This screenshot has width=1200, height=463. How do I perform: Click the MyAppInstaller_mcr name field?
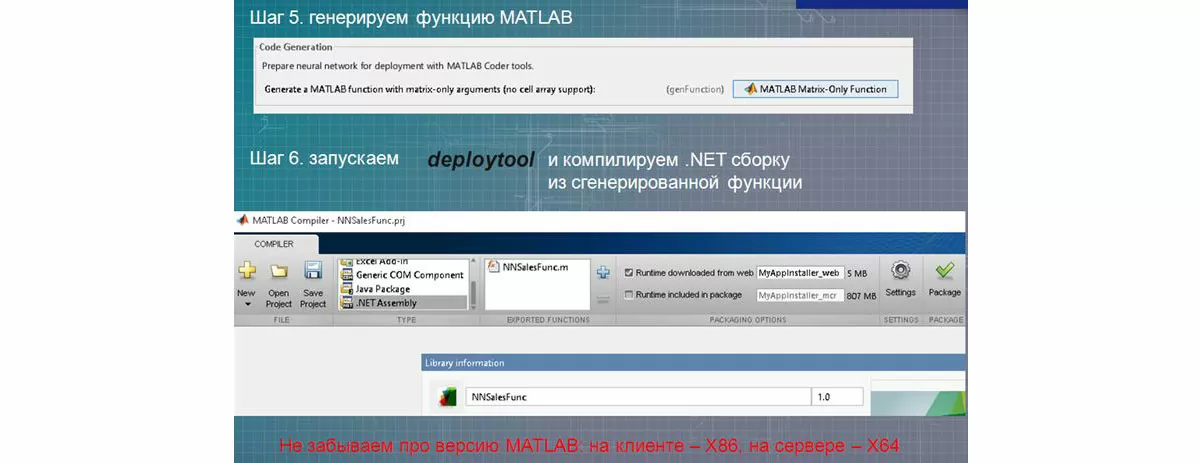click(800, 295)
